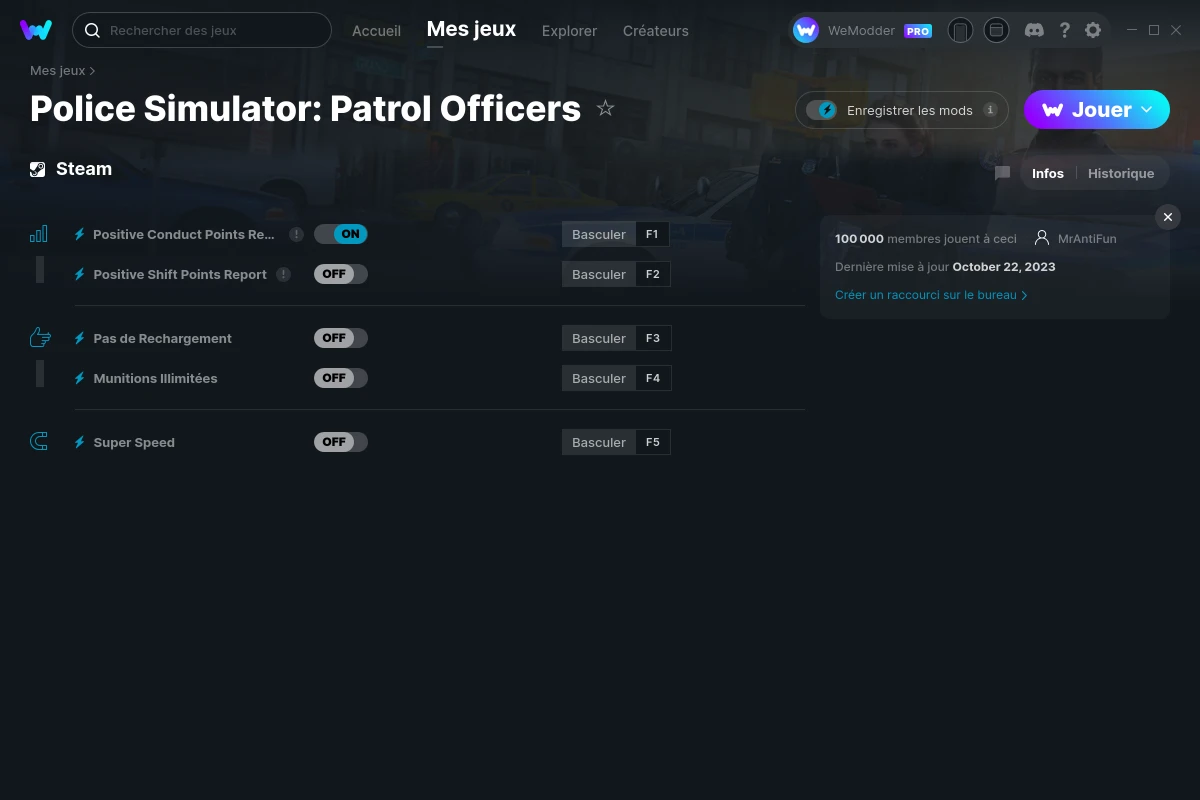This screenshot has height=800, width=1200.
Task: Click the info icon on Enregistrer les mods
Action: tap(990, 110)
